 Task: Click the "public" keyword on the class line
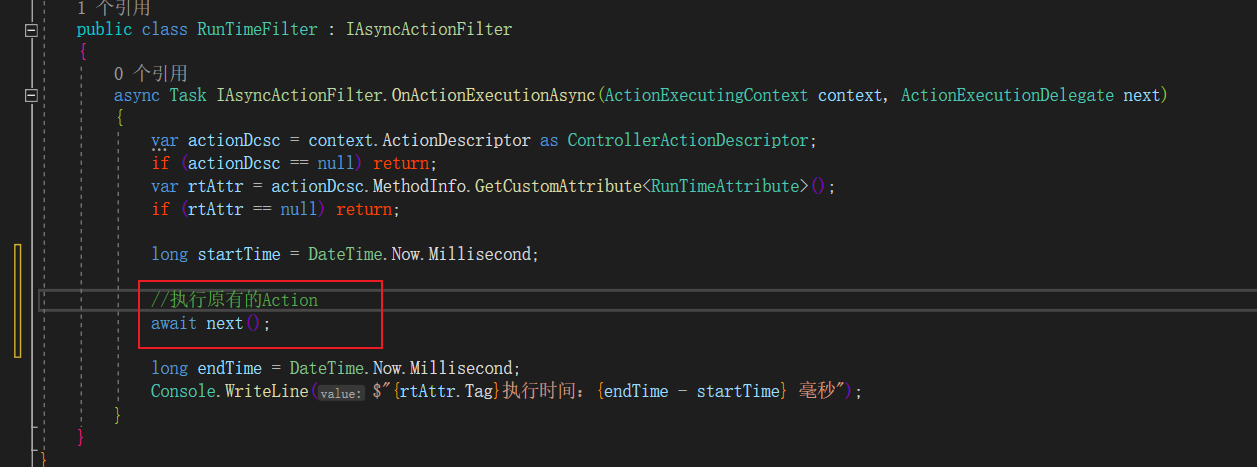(104, 30)
